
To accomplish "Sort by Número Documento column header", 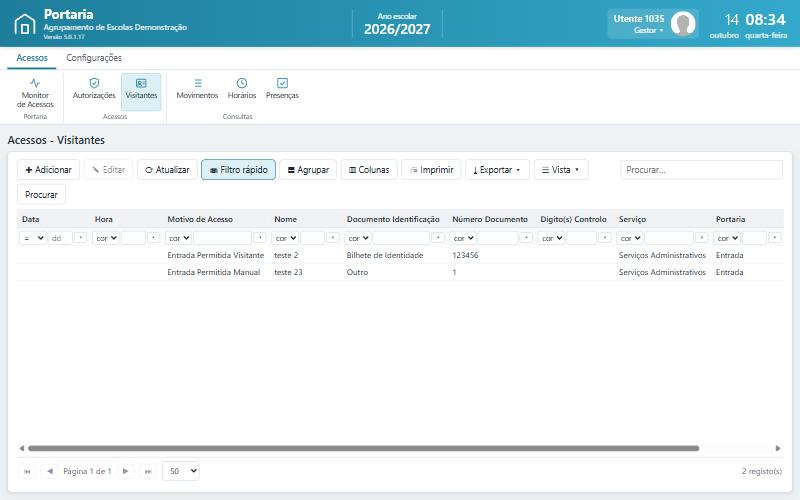I will click(x=490, y=219).
